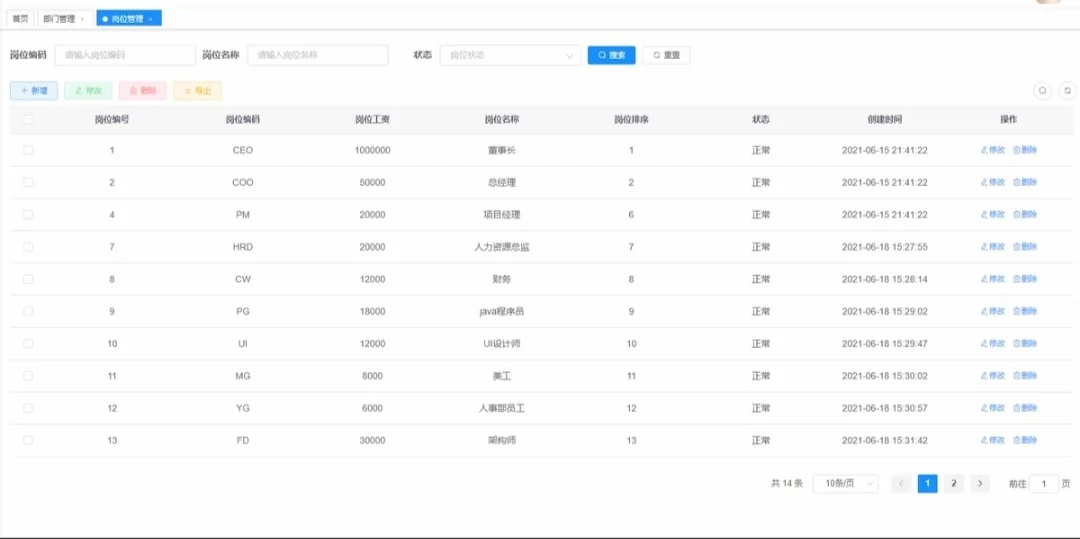The image size is (1080, 539).
Task: Click the round search toggle icon above table
Action: coord(1042,90)
